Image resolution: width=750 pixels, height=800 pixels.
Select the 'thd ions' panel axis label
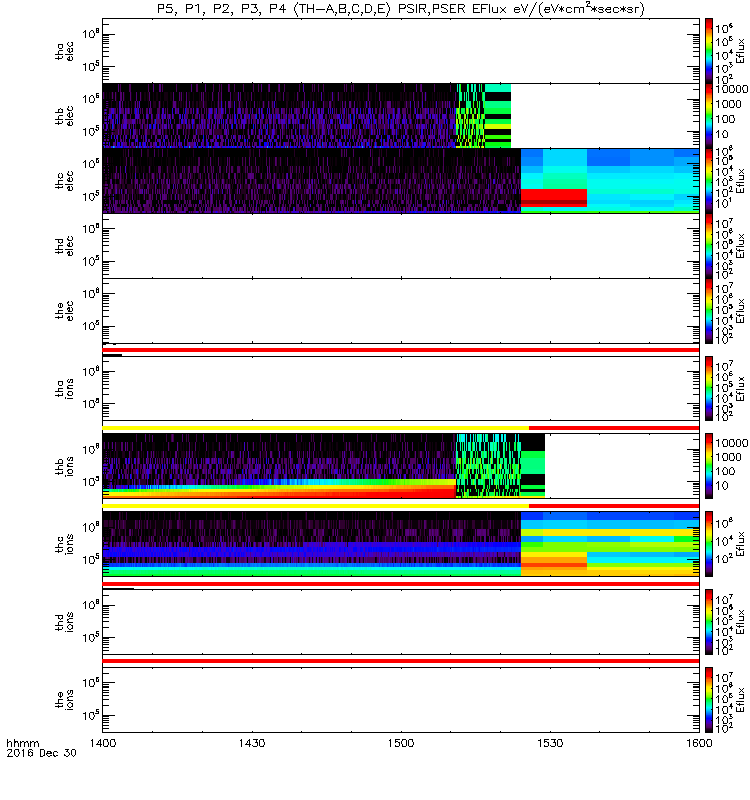[x=65, y=622]
